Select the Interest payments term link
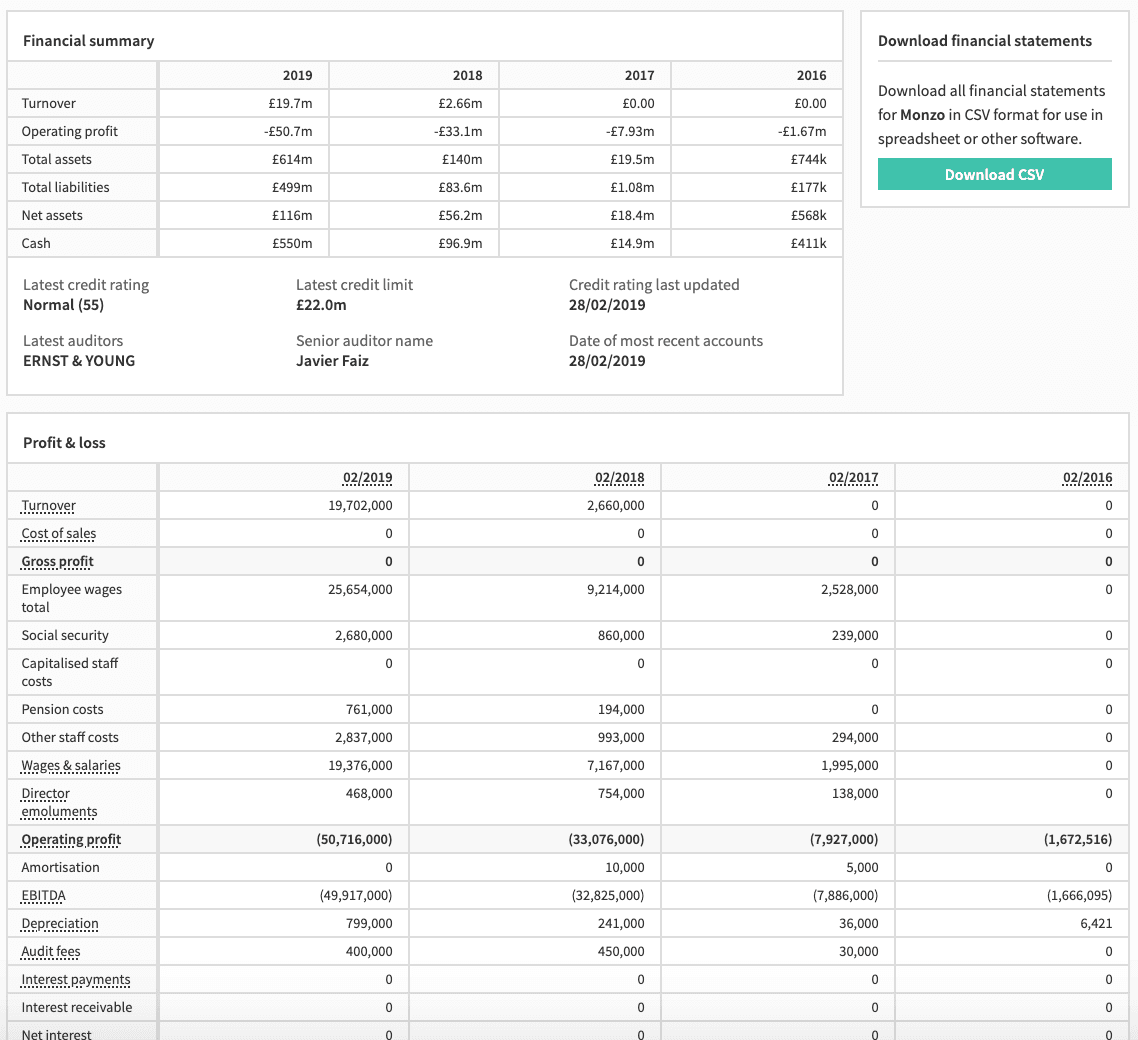1138x1040 pixels. point(76,980)
